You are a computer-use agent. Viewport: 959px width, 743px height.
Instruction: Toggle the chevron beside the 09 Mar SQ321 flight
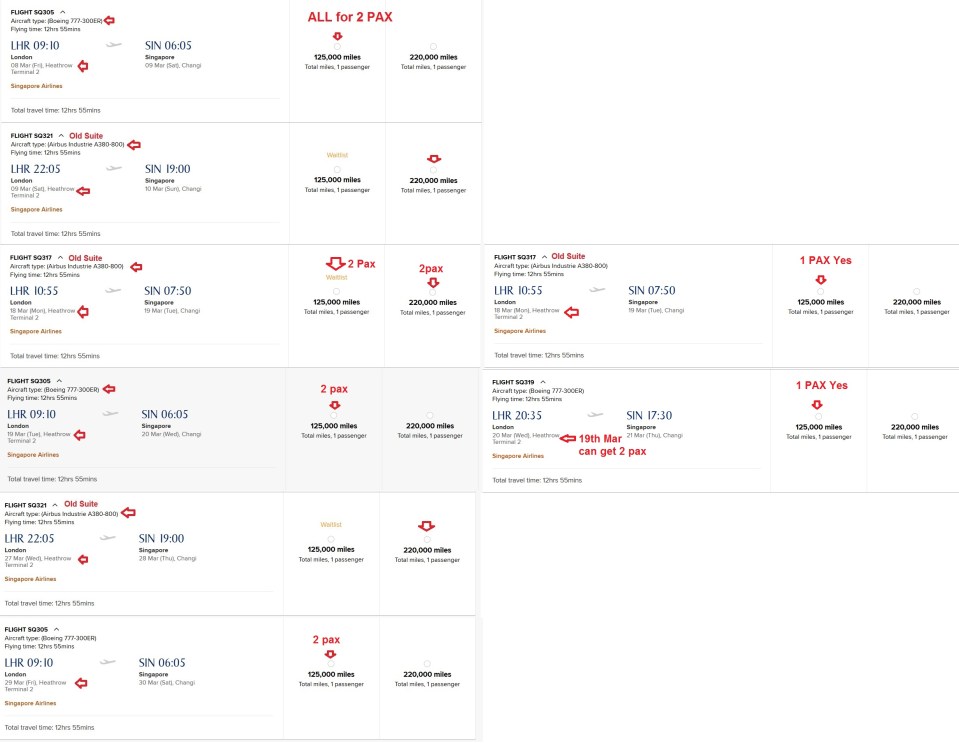pos(61,135)
